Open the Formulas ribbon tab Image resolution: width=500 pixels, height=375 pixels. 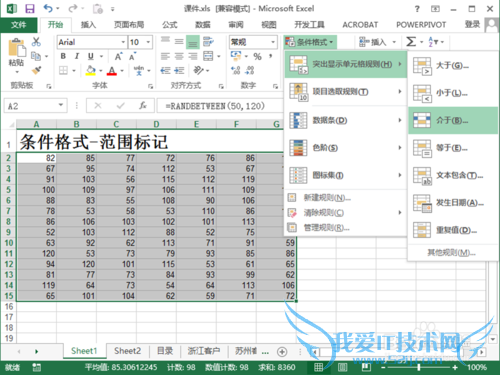point(170,25)
